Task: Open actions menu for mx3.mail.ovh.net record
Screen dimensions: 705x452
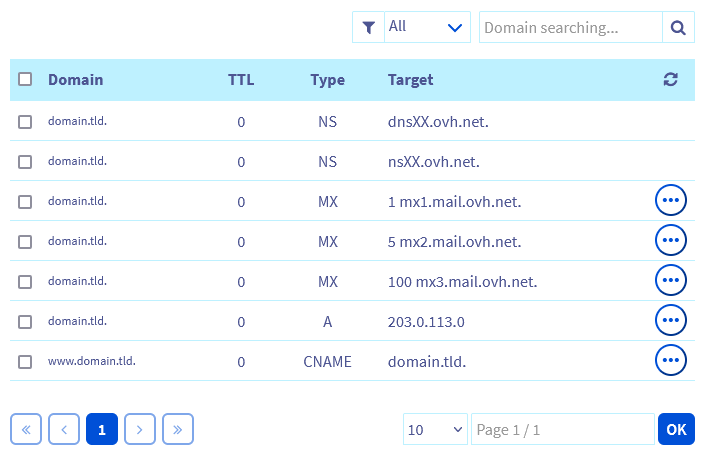Action: (x=670, y=281)
